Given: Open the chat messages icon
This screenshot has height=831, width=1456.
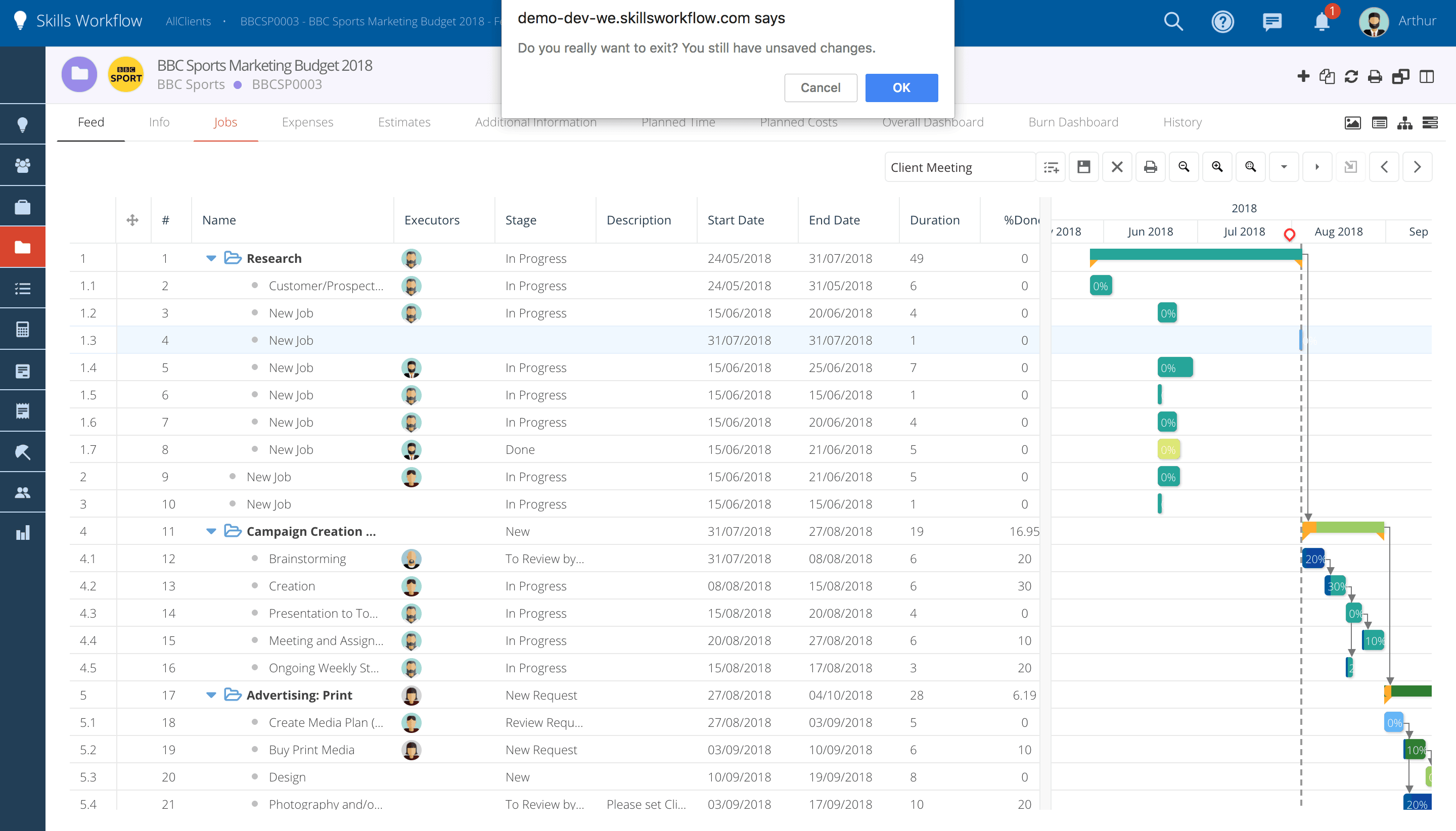Looking at the screenshot, I should [1272, 22].
